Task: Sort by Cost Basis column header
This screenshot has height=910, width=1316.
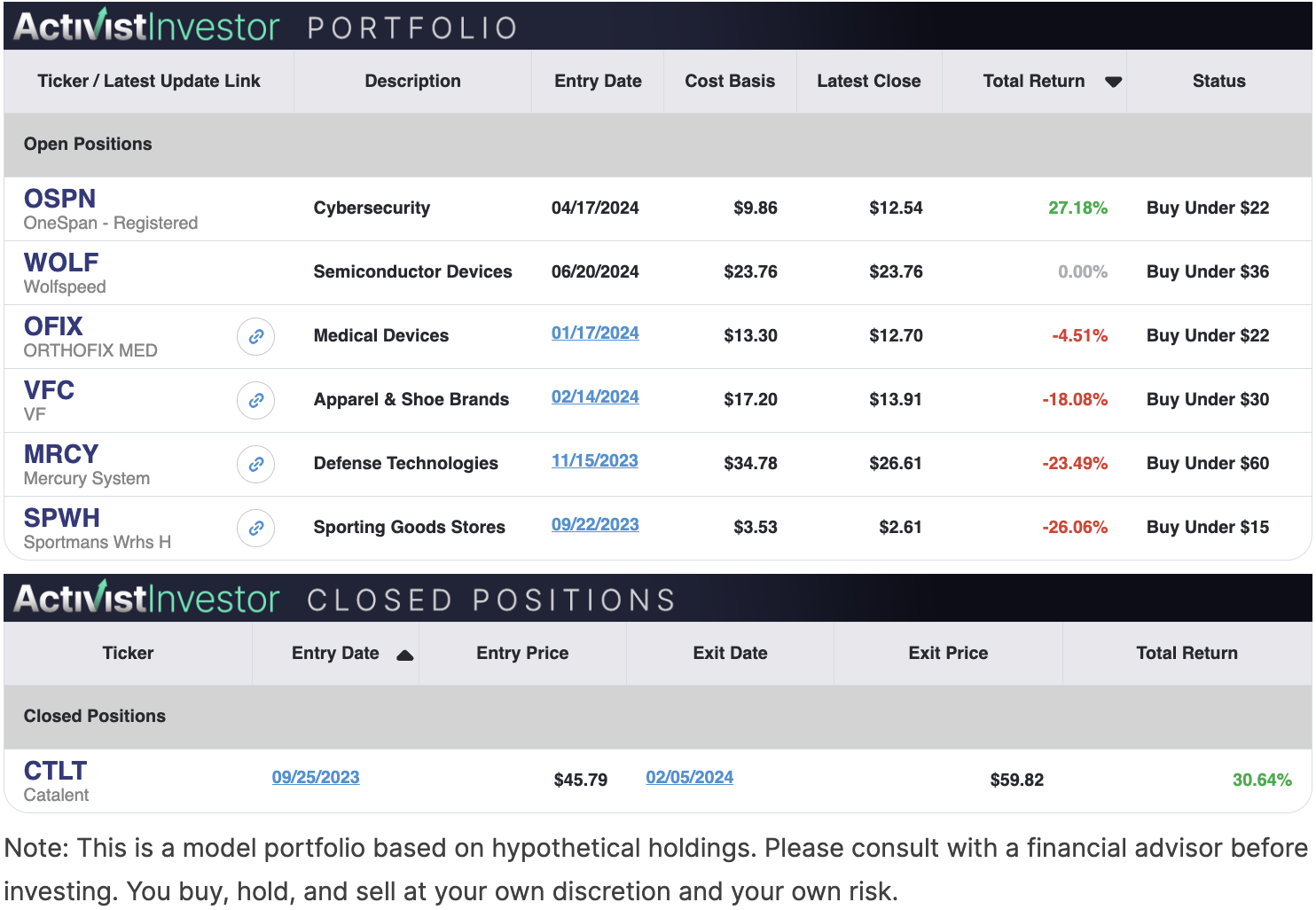Action: point(730,82)
